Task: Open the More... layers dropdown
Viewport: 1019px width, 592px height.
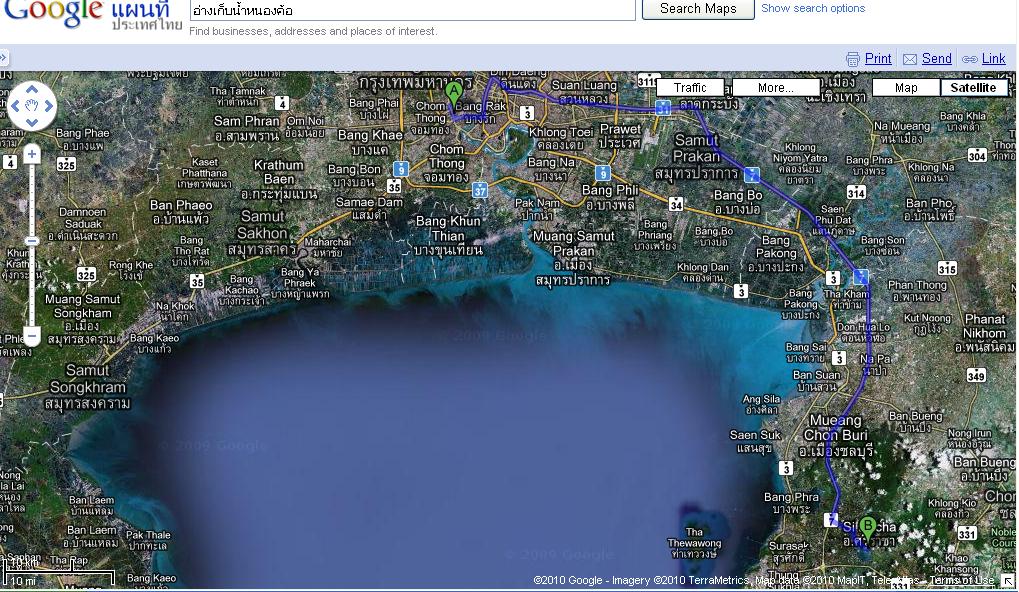Action: 776,88
